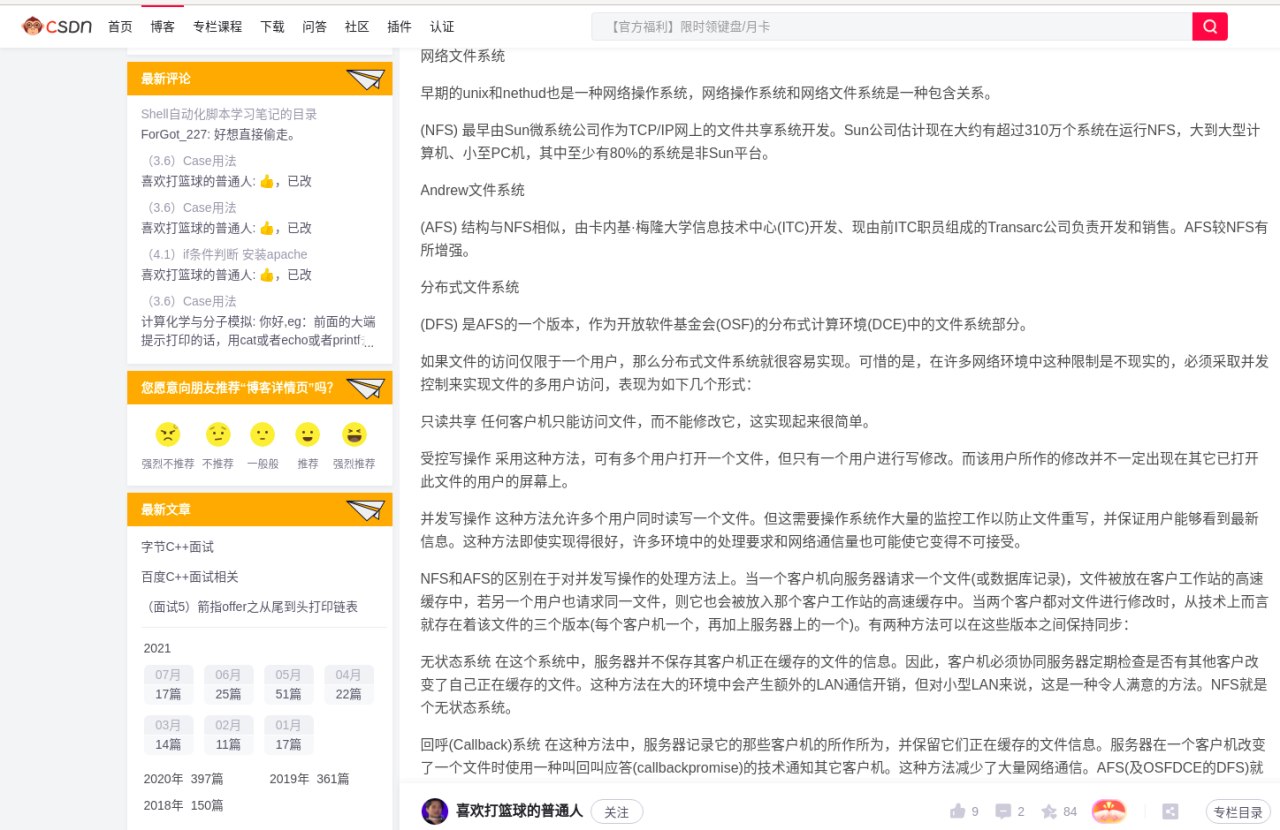
Task: Click the 网络文件系统 heading in the article
Action: click(x=463, y=56)
